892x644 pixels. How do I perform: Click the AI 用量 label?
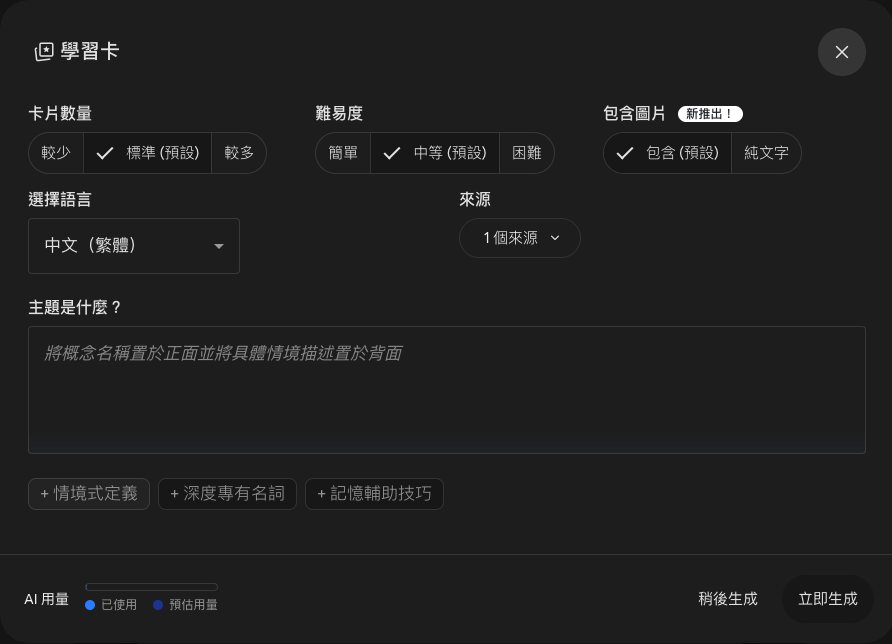tap(47, 599)
